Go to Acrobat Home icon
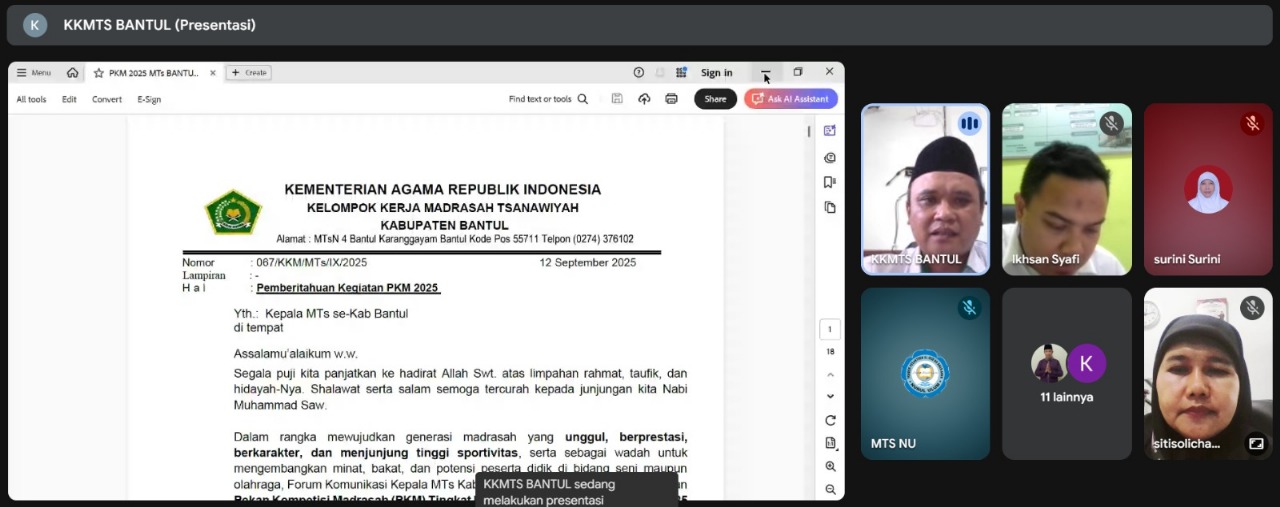 [72, 73]
